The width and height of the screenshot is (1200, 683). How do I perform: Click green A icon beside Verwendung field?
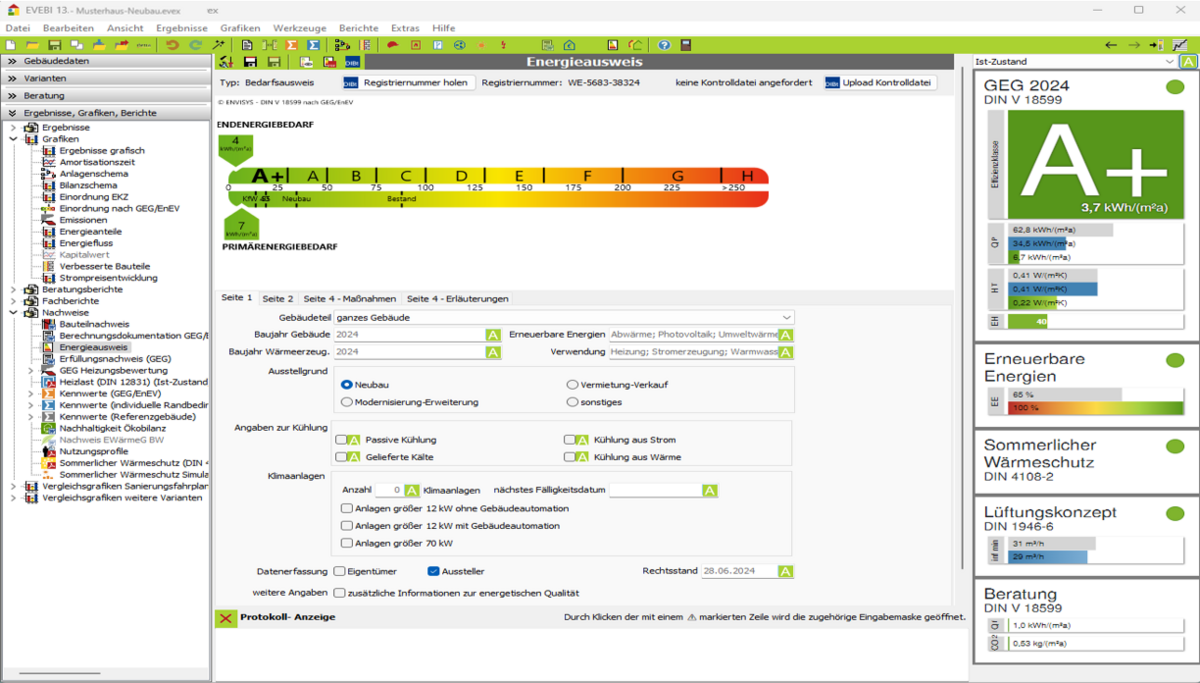(x=786, y=352)
